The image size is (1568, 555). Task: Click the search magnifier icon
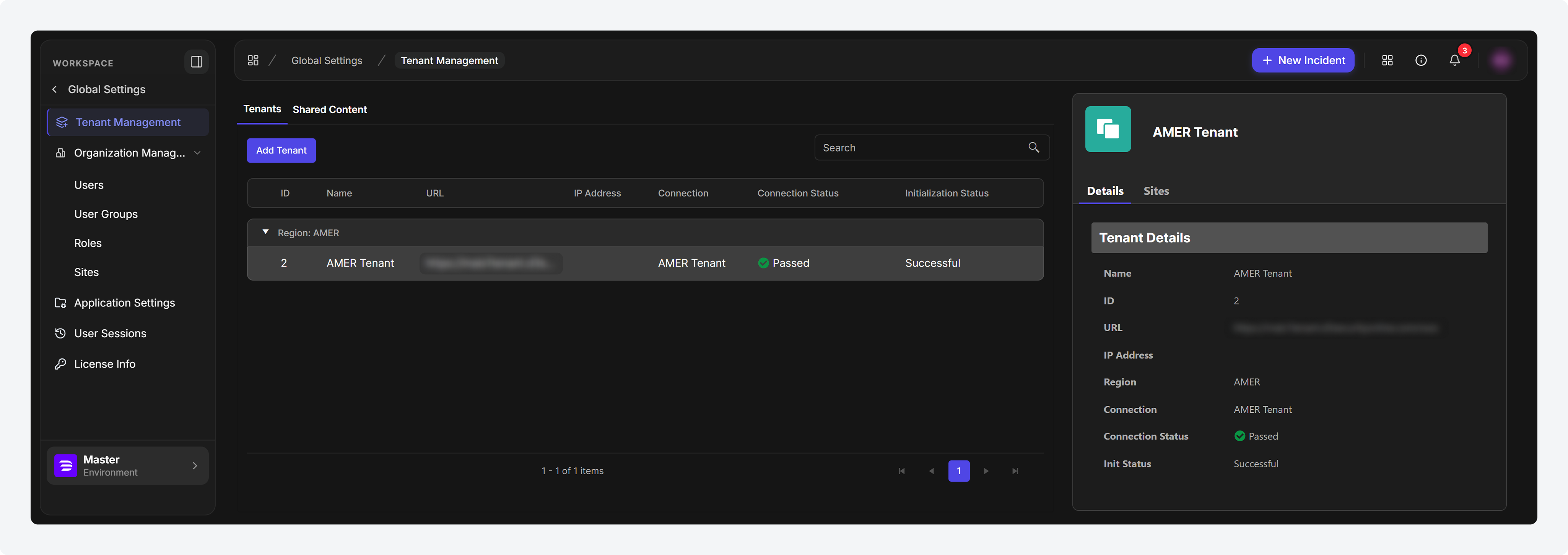pyautogui.click(x=1034, y=147)
